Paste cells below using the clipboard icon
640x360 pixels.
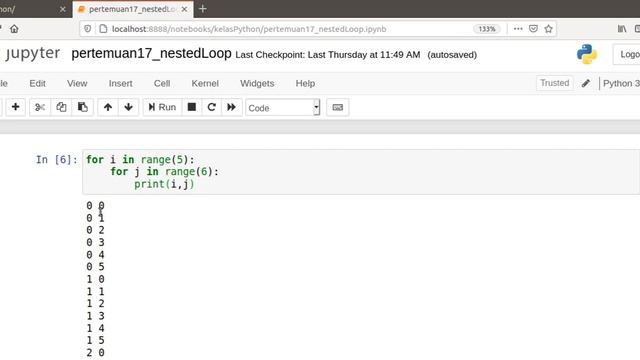[x=82, y=107]
